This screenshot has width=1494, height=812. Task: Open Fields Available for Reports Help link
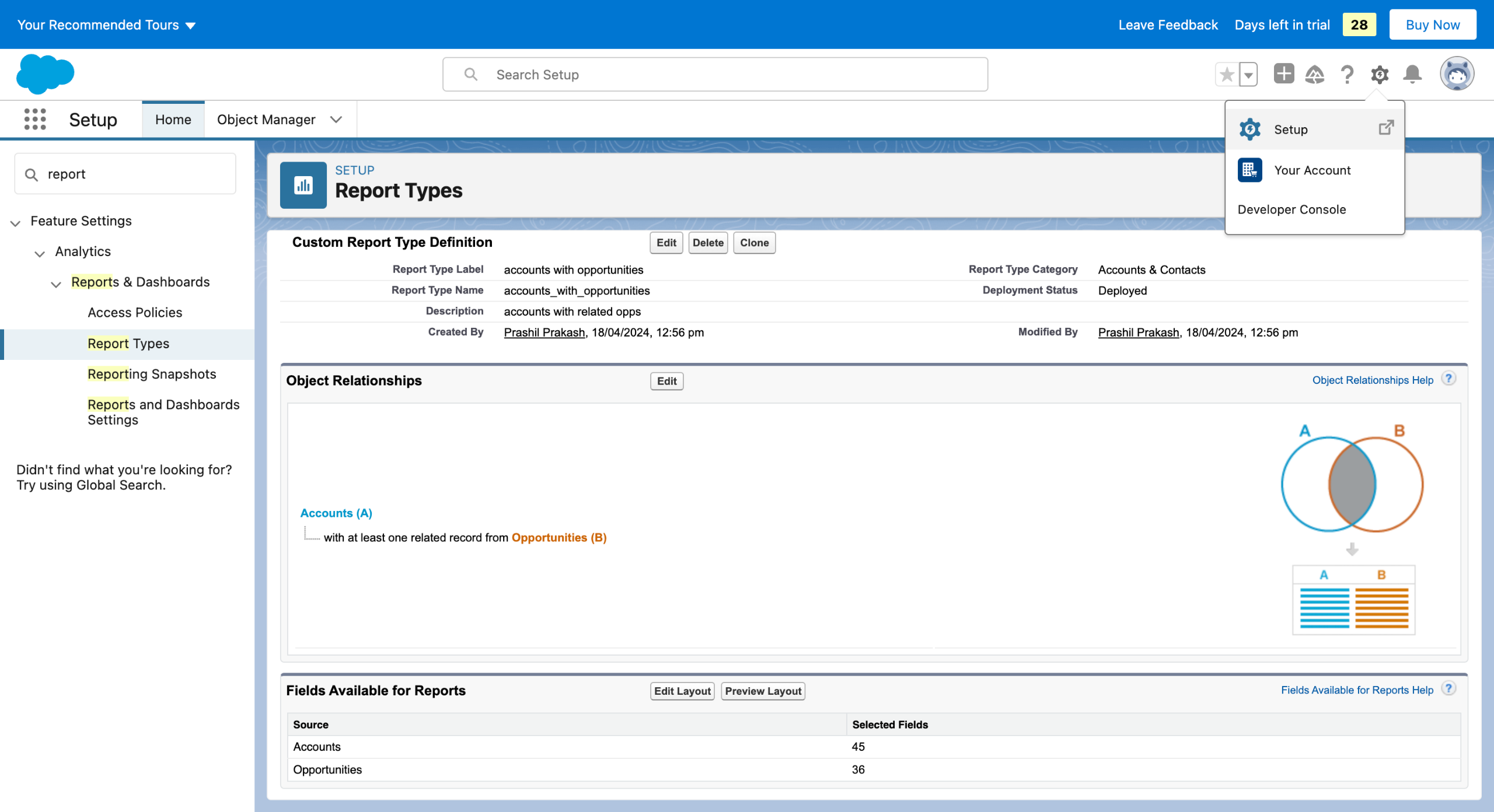click(1357, 690)
